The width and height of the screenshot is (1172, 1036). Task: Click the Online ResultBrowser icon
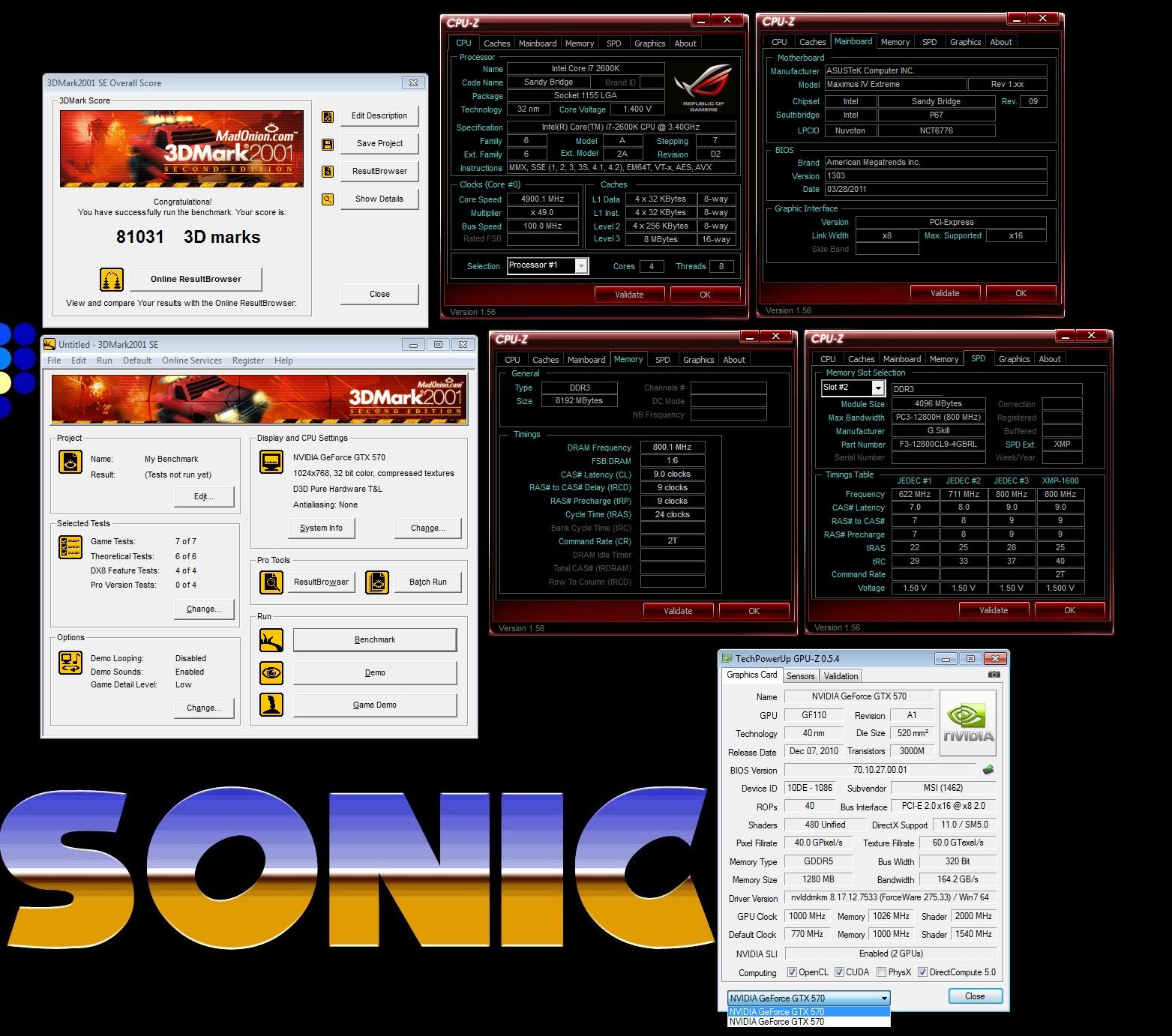point(112,280)
